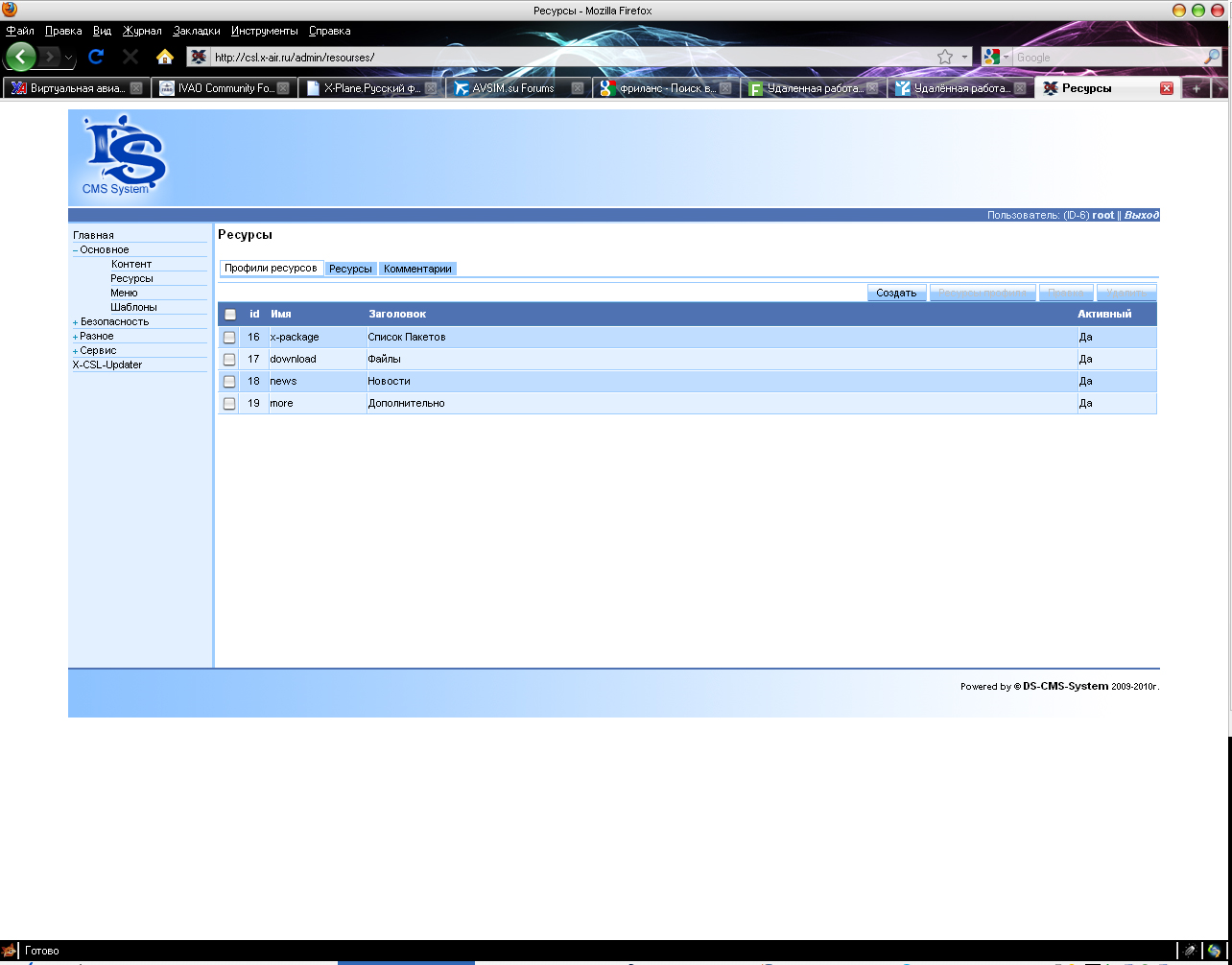Image resolution: width=1232 pixels, height=965 pixels.
Task: Expand the Безопасность section
Action: point(74,321)
